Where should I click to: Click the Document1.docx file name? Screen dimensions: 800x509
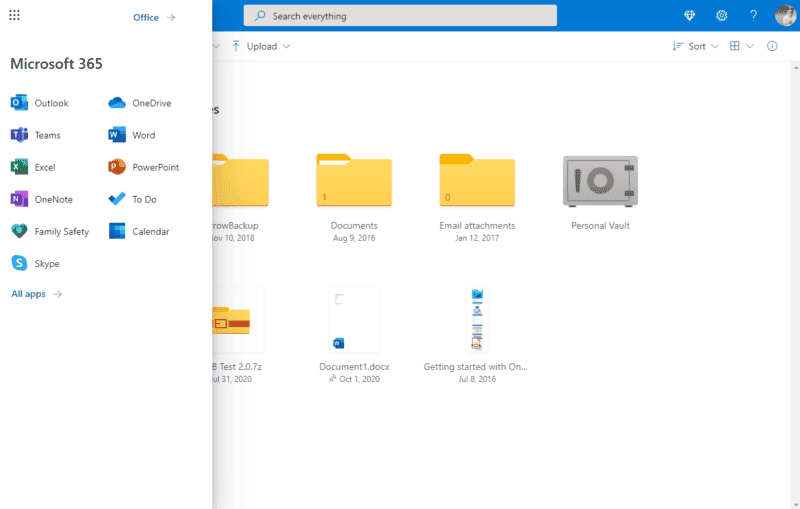pos(354,367)
